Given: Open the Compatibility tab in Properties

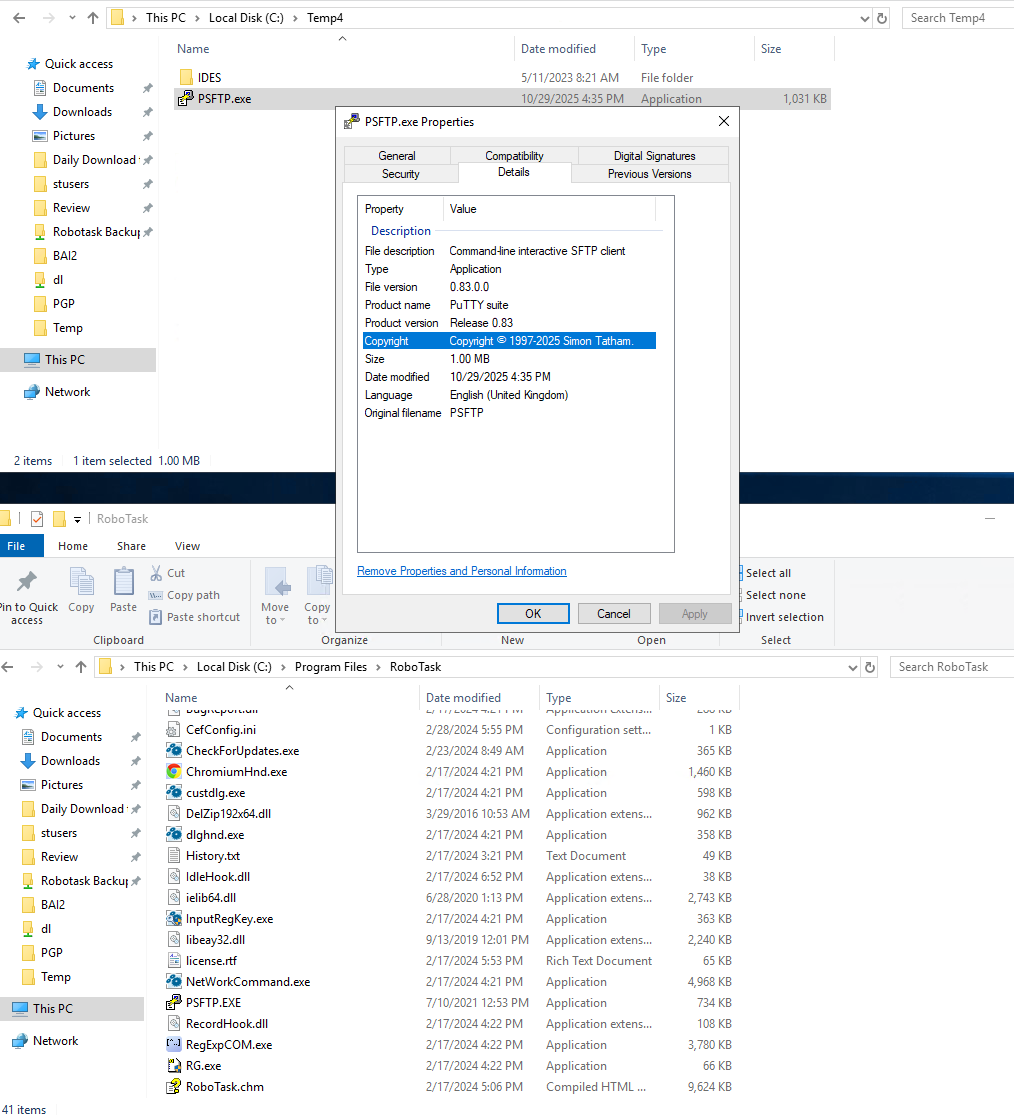Looking at the screenshot, I should (514, 156).
